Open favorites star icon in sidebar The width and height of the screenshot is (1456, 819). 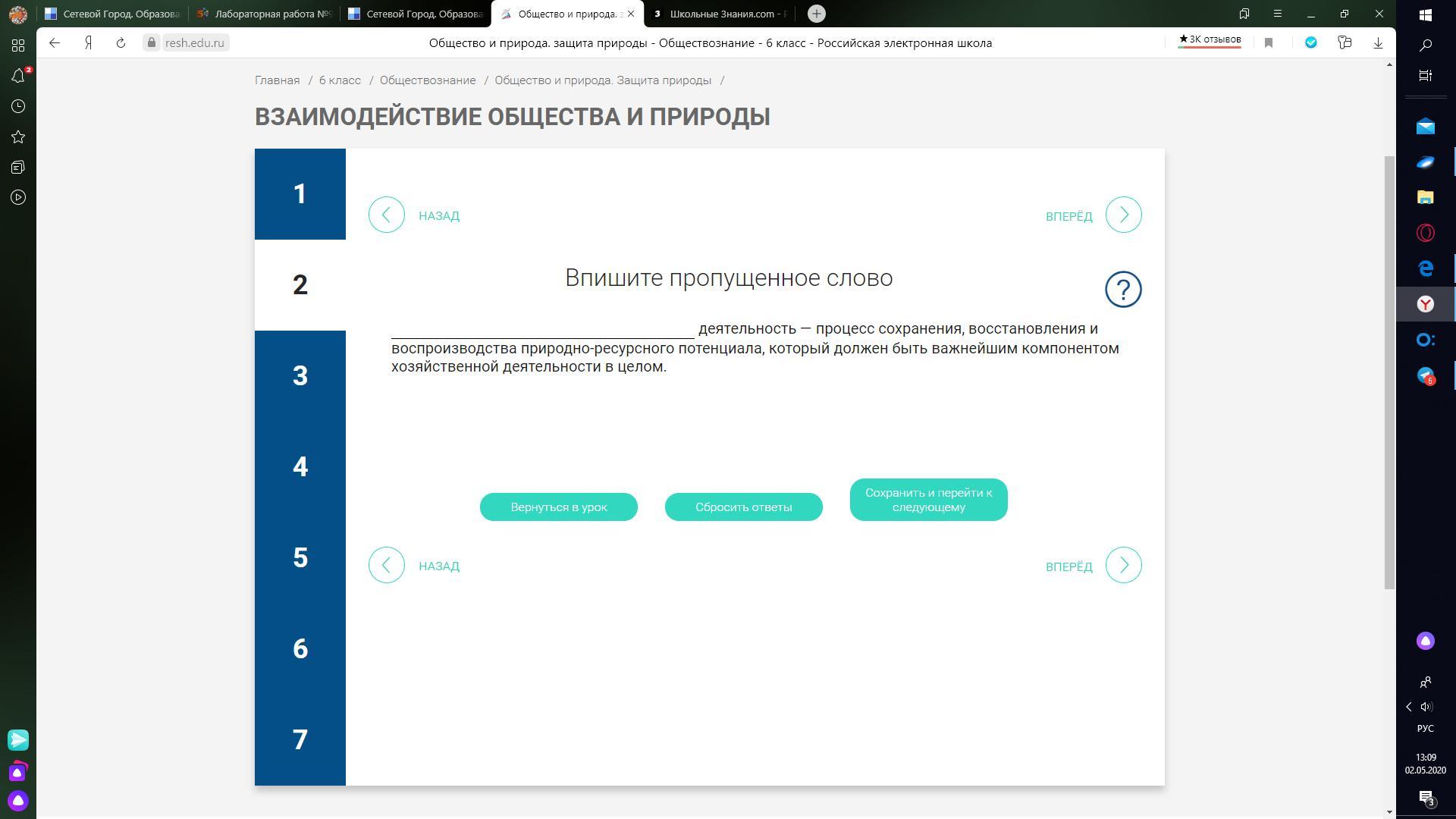click(18, 137)
